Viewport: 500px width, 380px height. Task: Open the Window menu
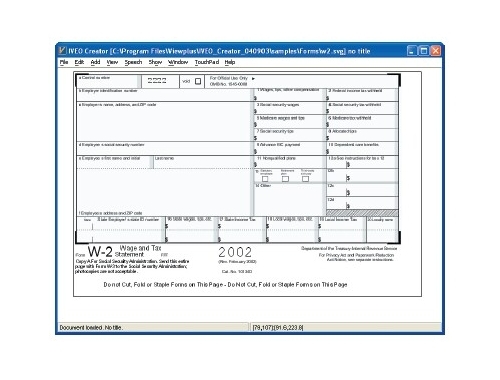coord(178,62)
